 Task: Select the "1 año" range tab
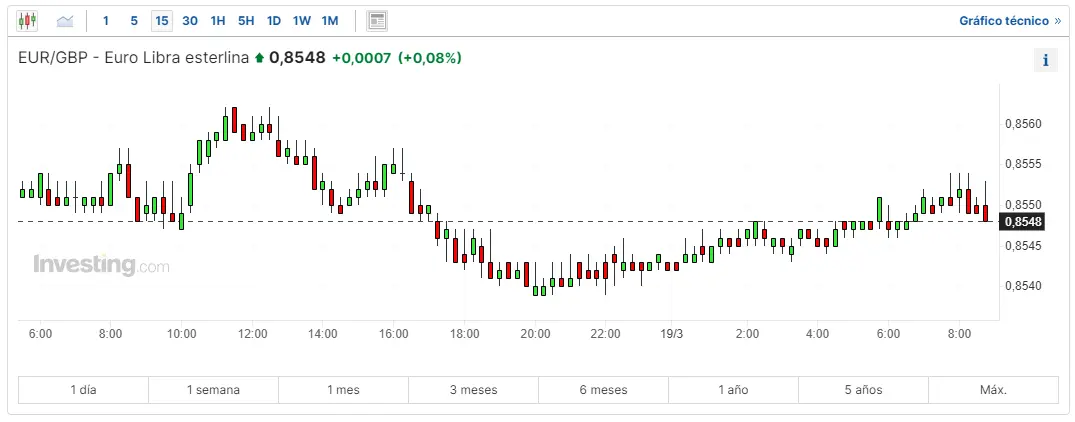pyautogui.click(x=734, y=390)
